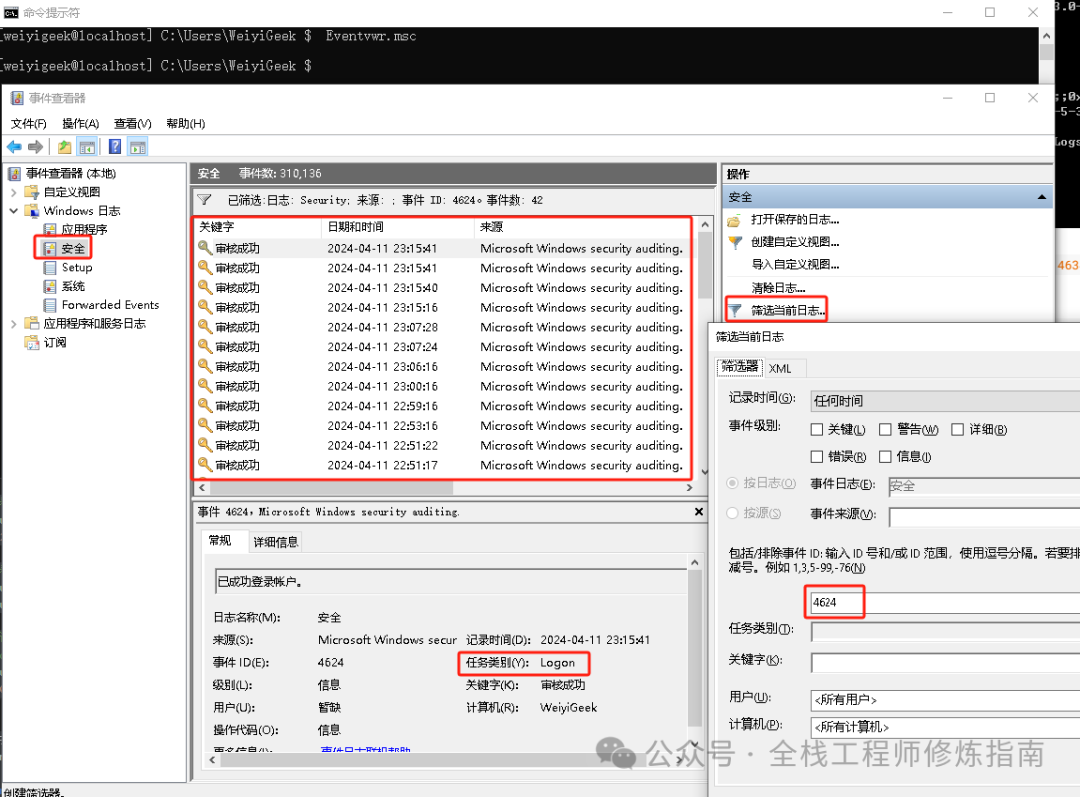This screenshot has height=797, width=1080.
Task: Click the key icon of the 23:07:28 event
Action: [x=205, y=327]
